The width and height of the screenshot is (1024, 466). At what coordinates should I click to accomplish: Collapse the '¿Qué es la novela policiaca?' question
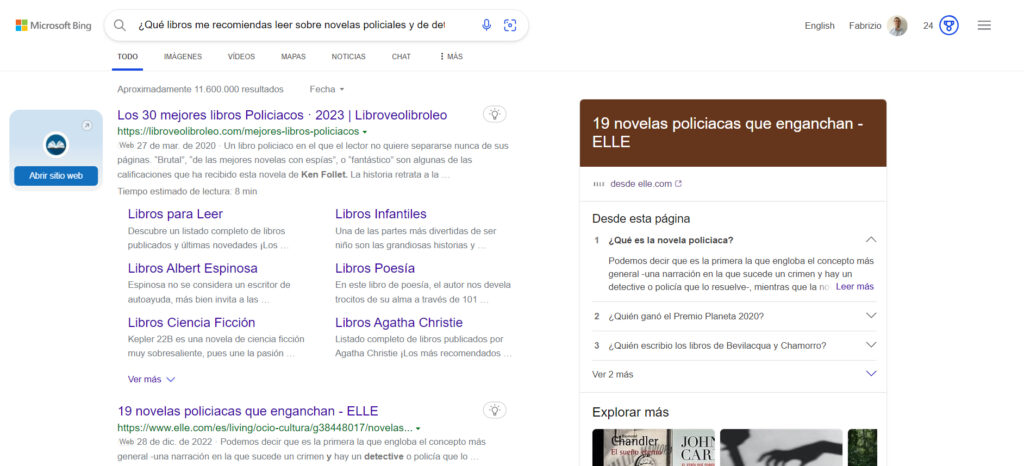(870, 240)
